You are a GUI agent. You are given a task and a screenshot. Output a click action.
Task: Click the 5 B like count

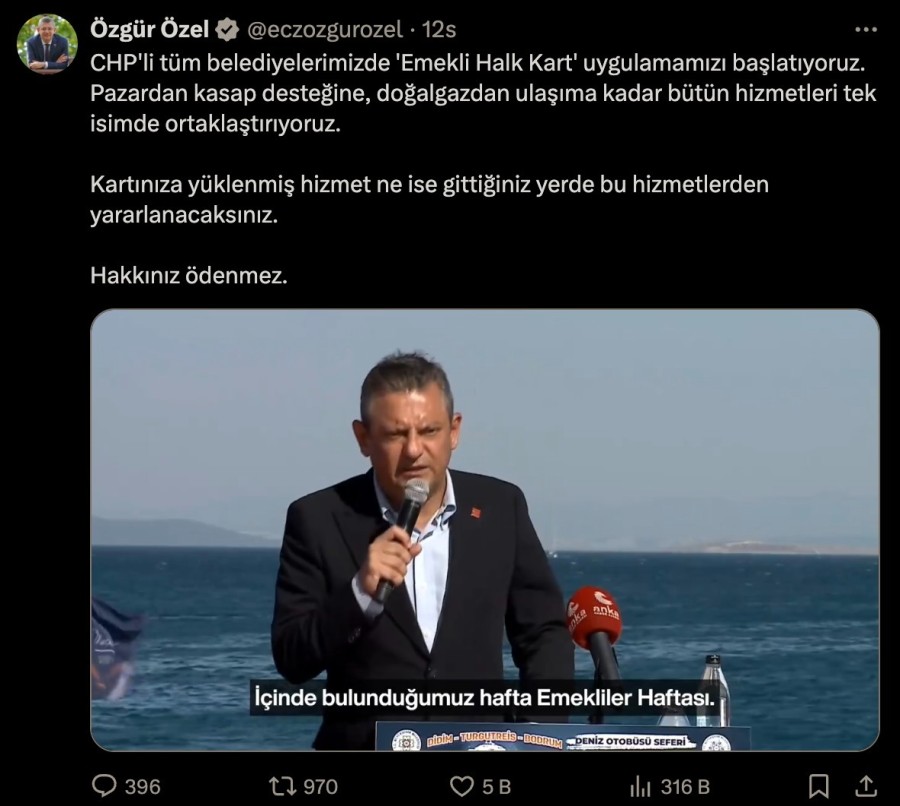click(496, 786)
